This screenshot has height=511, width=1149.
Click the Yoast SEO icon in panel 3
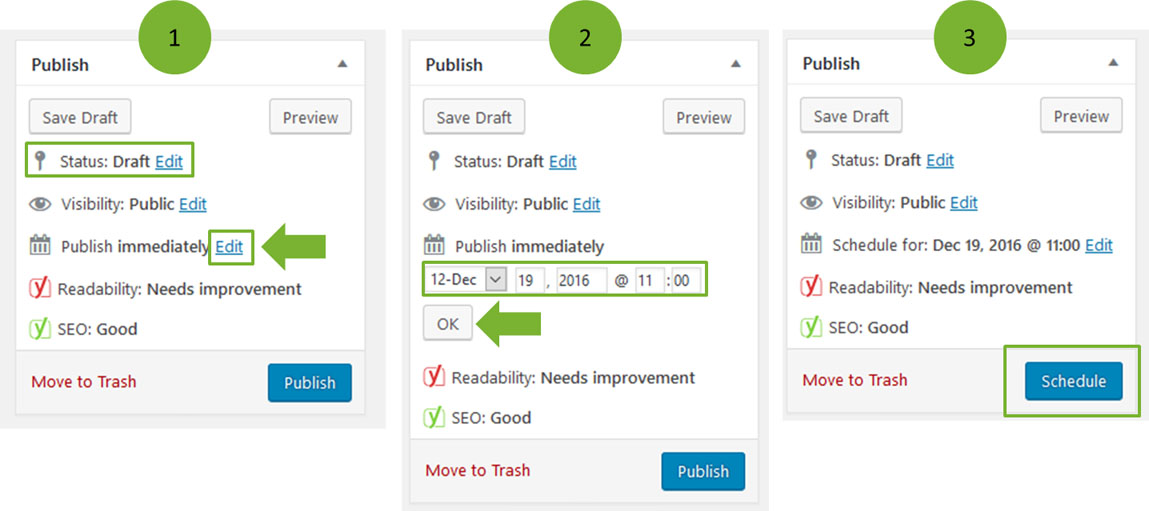tap(811, 326)
